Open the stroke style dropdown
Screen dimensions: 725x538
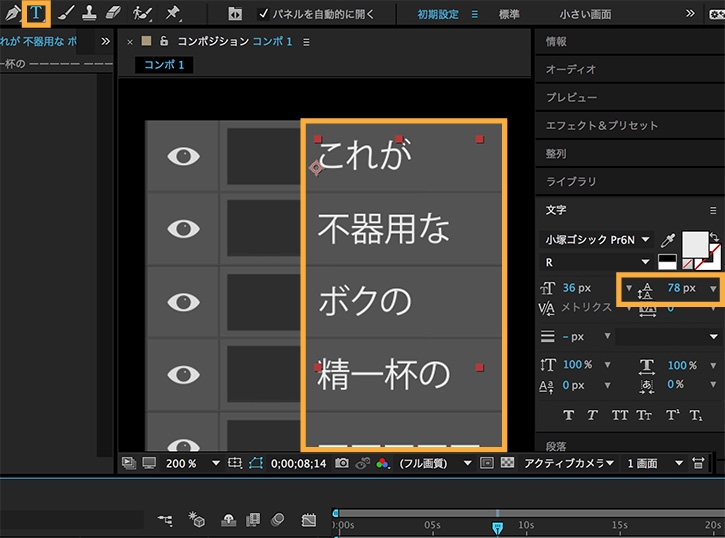668,336
